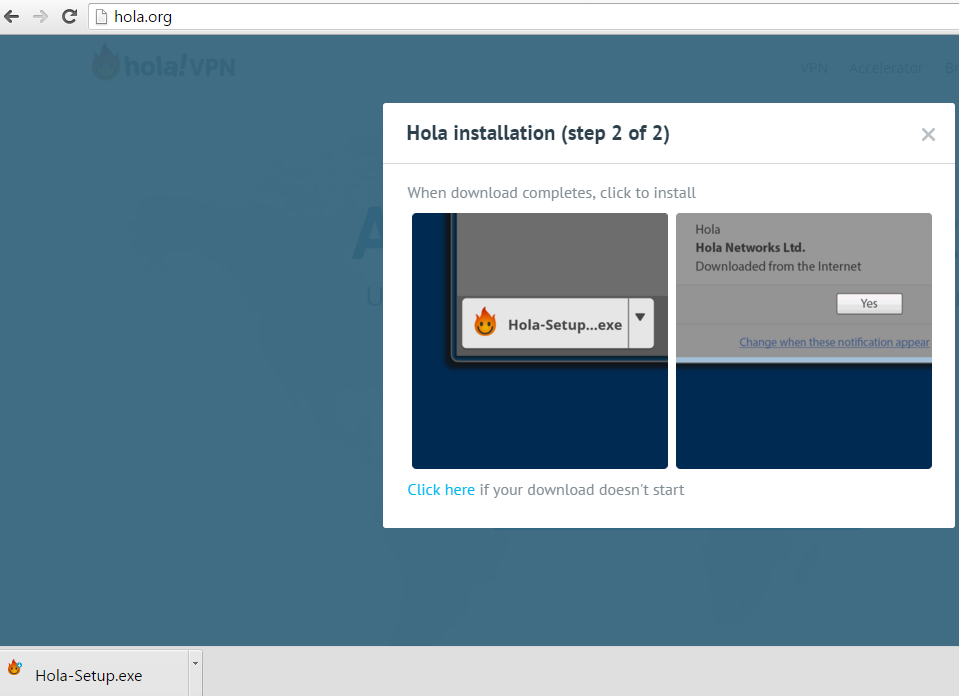The image size is (959, 696).
Task: Click the Hola flame logo in site header
Action: tap(105, 65)
